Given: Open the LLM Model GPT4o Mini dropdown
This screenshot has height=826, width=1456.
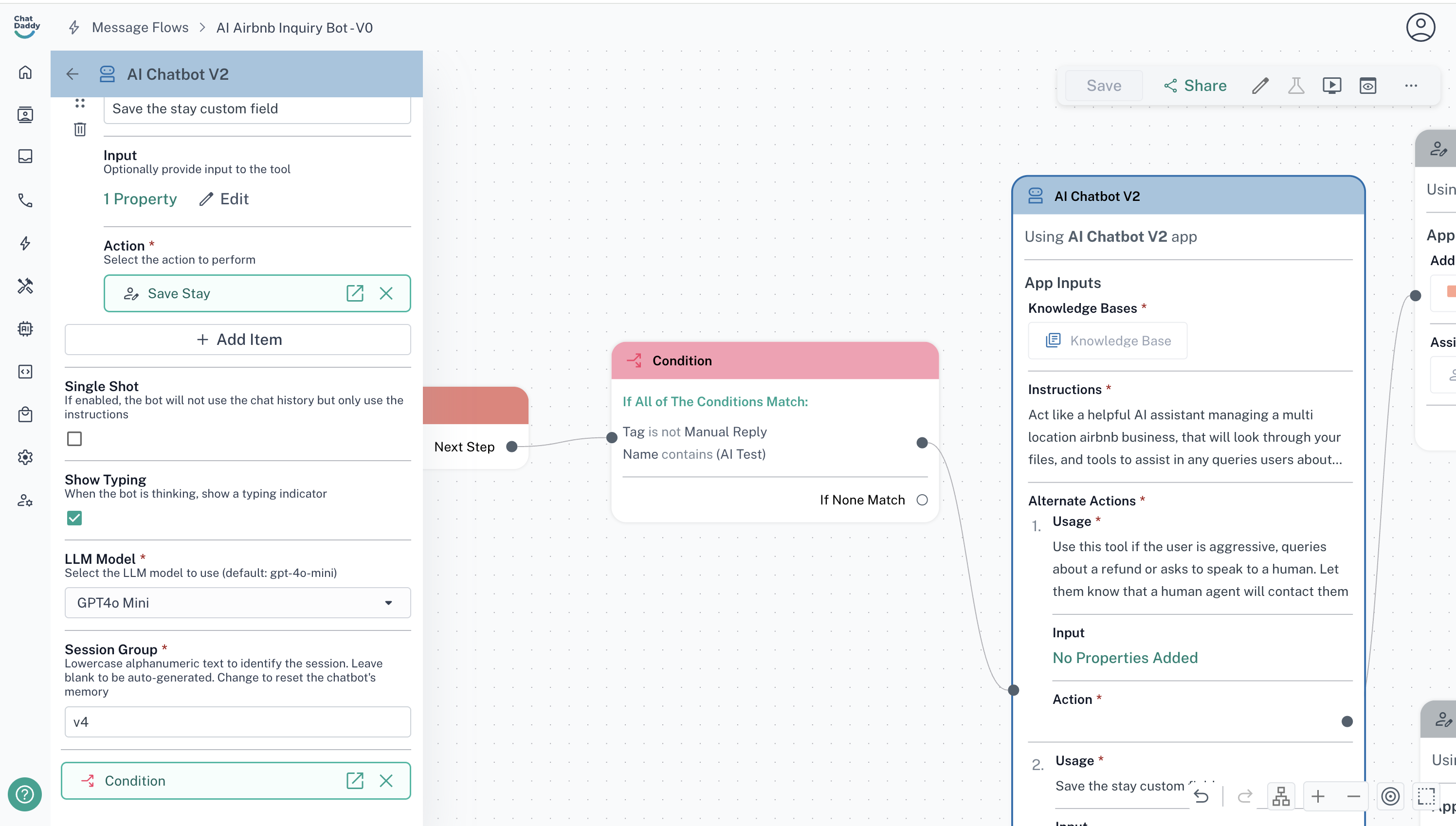Looking at the screenshot, I should [x=238, y=603].
